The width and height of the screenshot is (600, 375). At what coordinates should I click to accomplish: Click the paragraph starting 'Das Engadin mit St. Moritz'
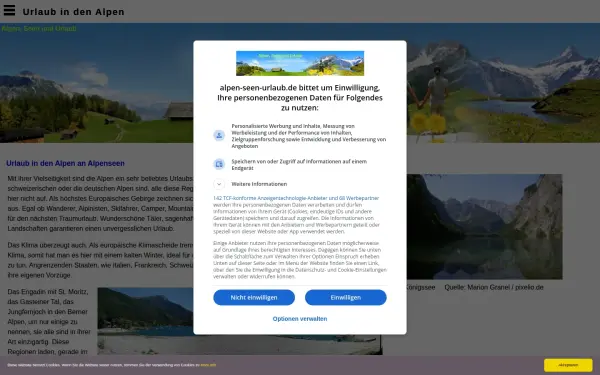(49, 321)
